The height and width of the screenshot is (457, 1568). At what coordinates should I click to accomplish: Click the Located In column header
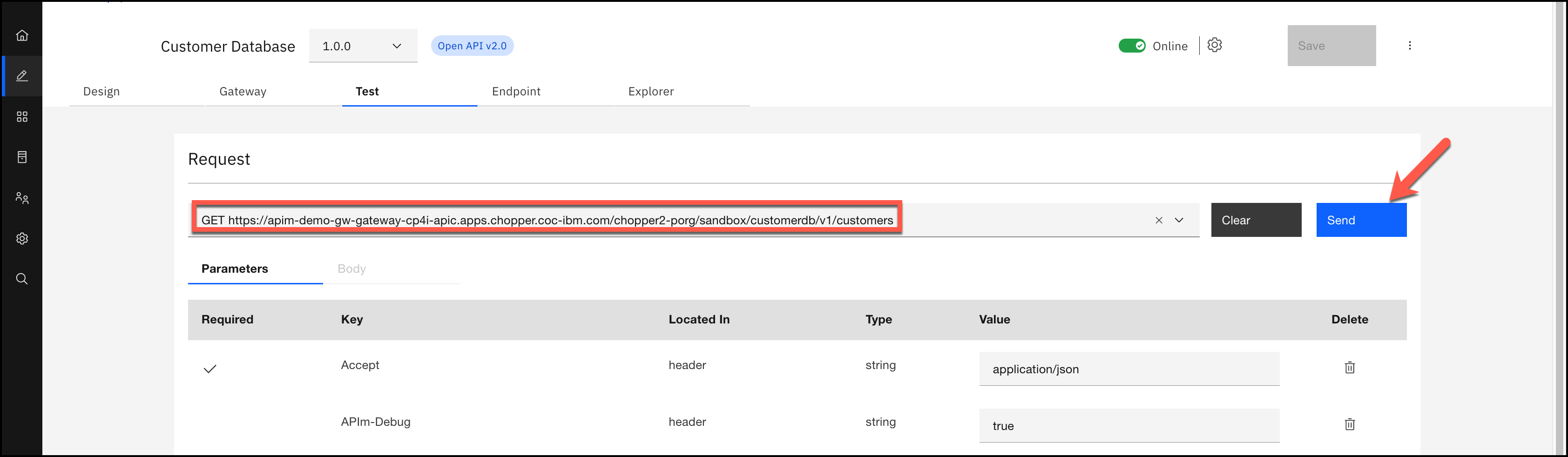point(699,319)
